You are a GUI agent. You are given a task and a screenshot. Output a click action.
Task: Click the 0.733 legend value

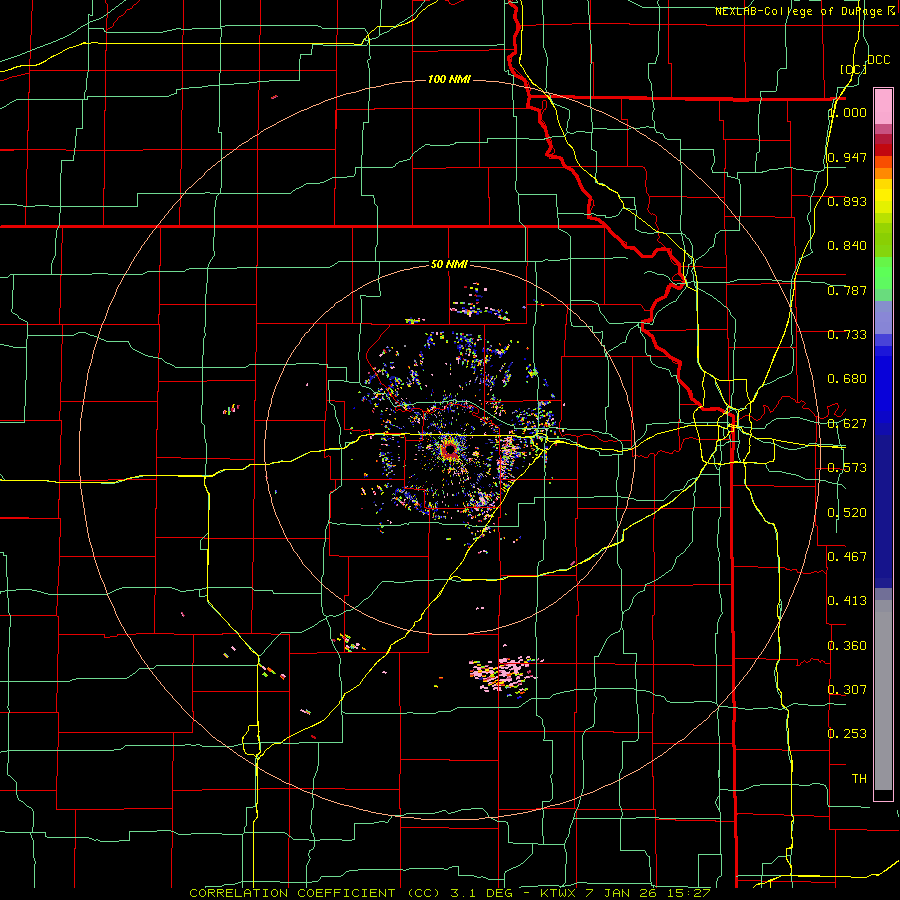point(847,335)
